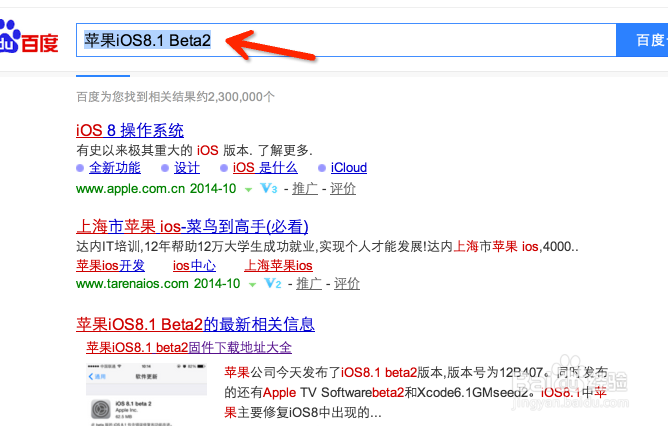Open 苹果iOS8.1 beta2固件下载地址大全 link
This screenshot has width=668, height=426.
coord(189,348)
